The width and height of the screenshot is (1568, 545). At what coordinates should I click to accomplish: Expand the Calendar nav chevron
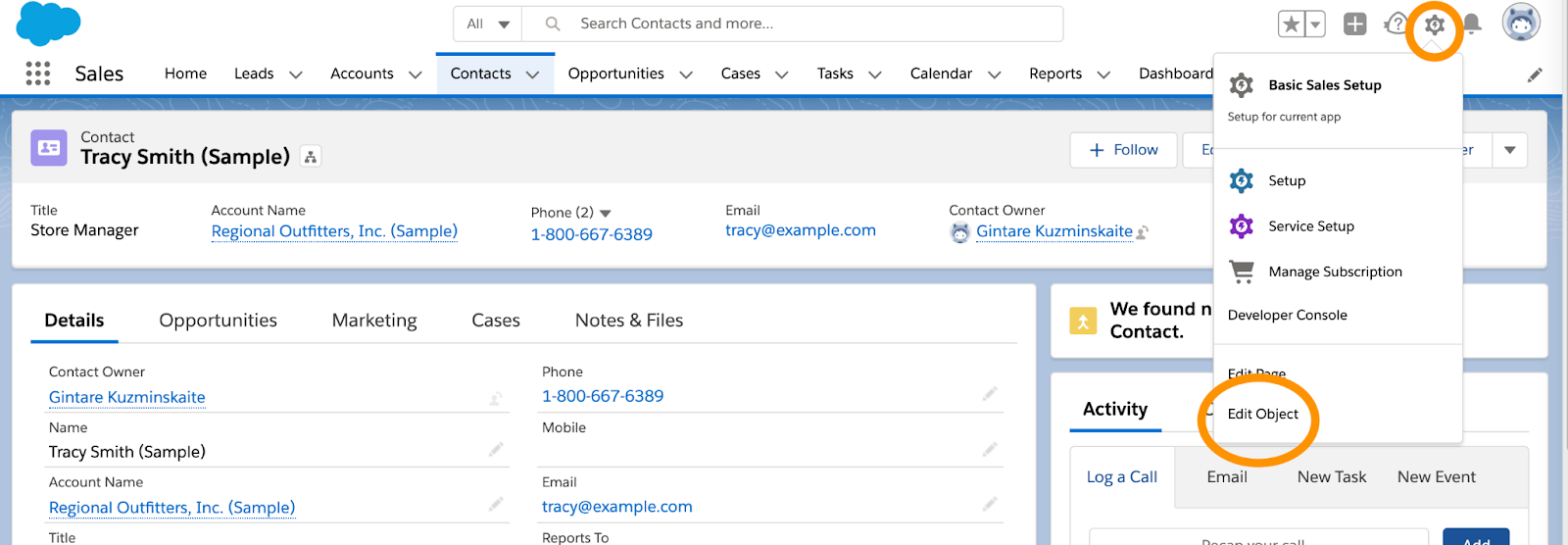click(x=994, y=74)
